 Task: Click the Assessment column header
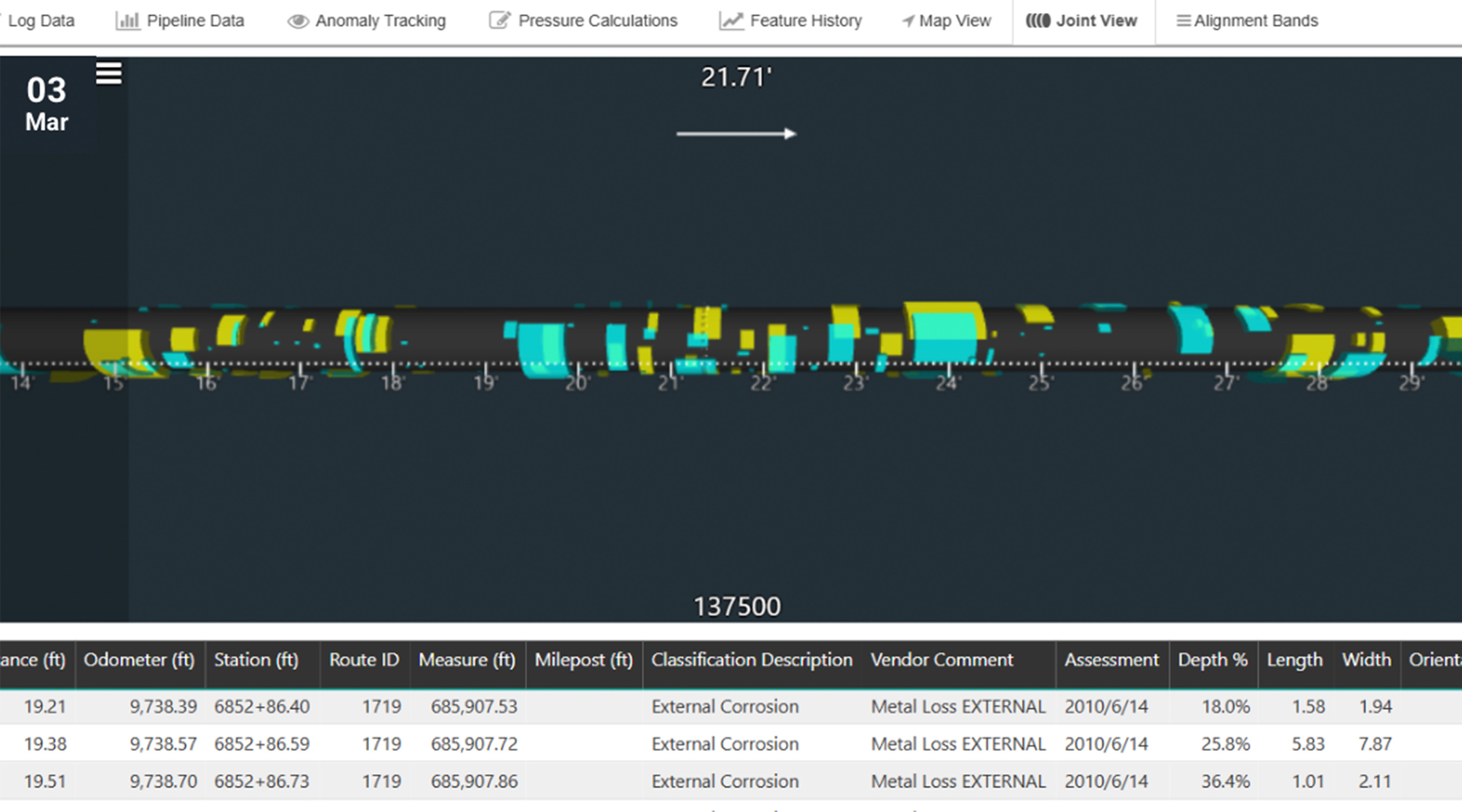tap(1111, 660)
